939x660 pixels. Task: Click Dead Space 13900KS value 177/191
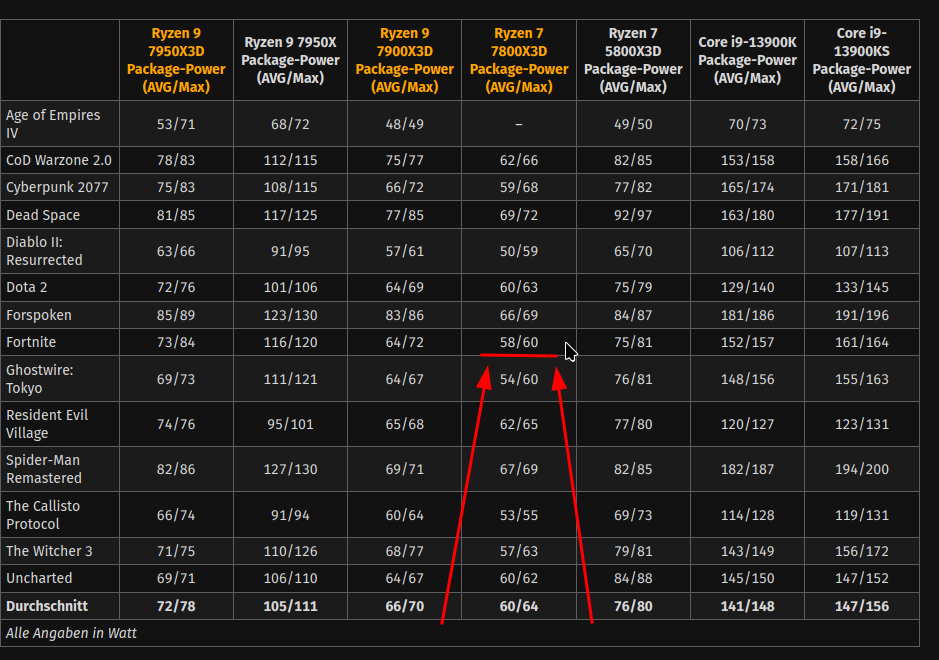point(862,215)
